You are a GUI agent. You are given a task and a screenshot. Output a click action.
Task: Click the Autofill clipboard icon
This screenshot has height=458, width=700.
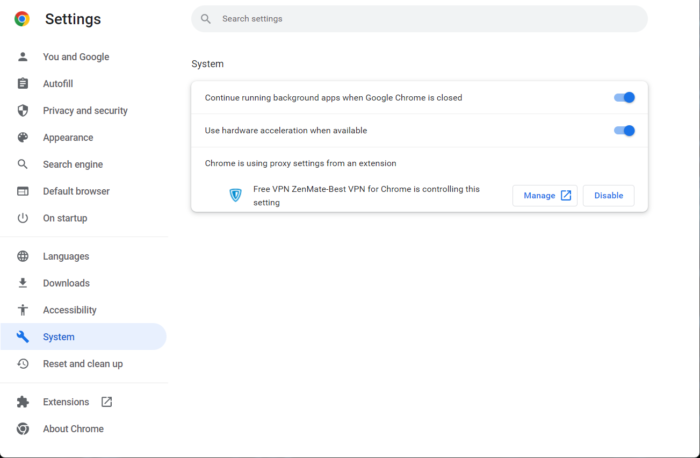pos(23,84)
